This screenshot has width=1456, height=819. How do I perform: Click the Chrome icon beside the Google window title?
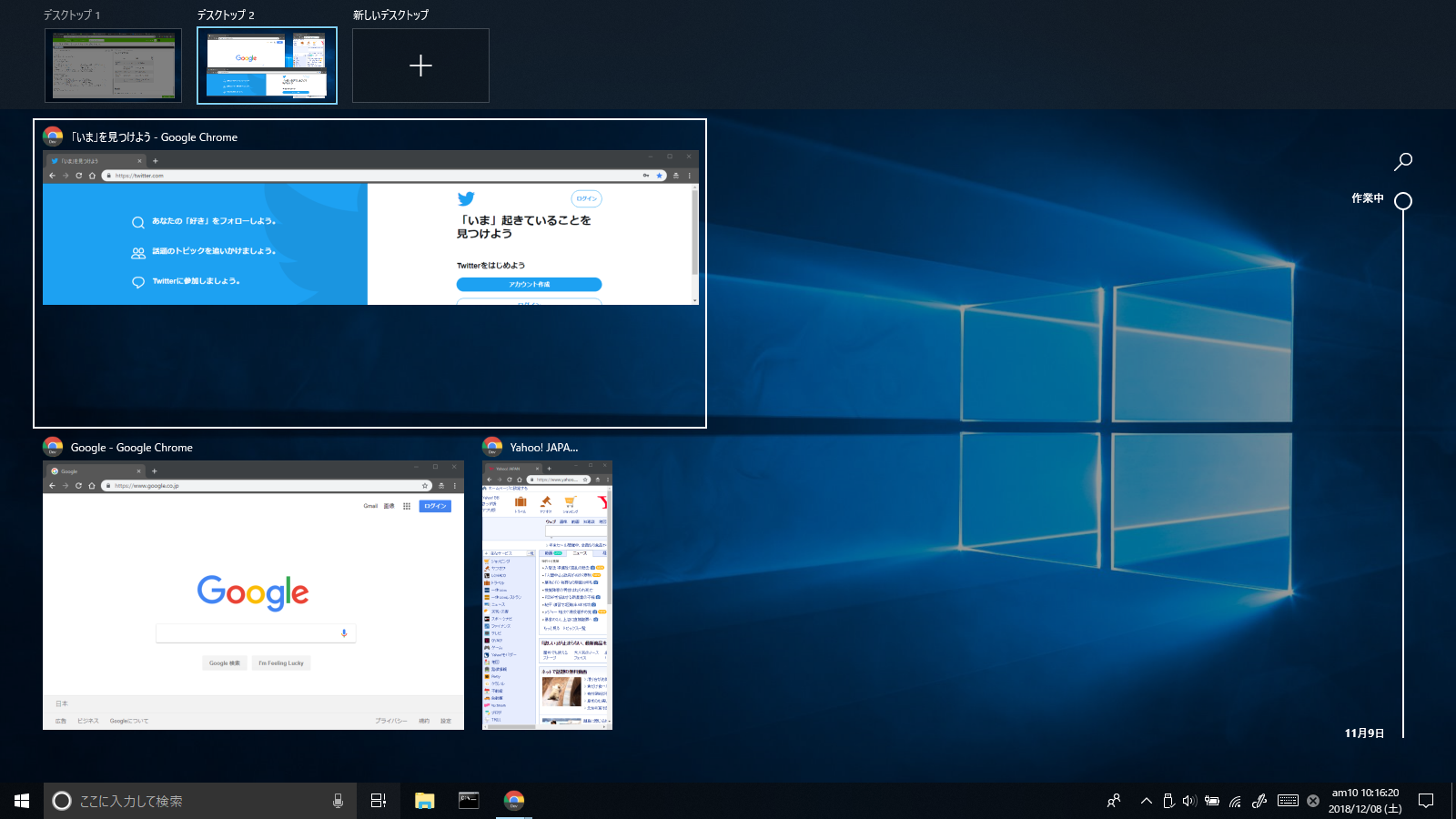(x=53, y=447)
